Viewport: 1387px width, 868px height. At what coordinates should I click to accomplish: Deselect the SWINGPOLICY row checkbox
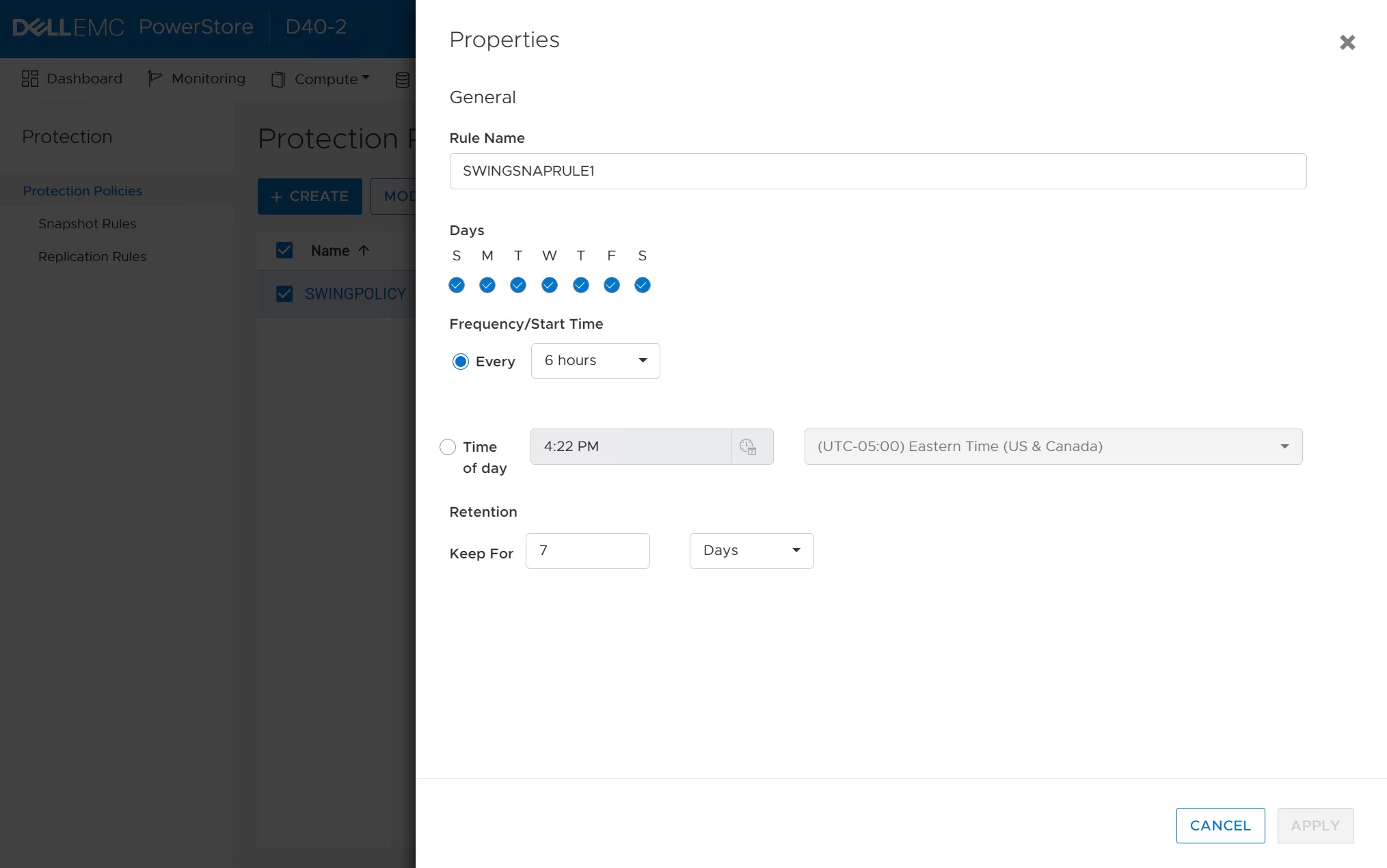(x=284, y=293)
